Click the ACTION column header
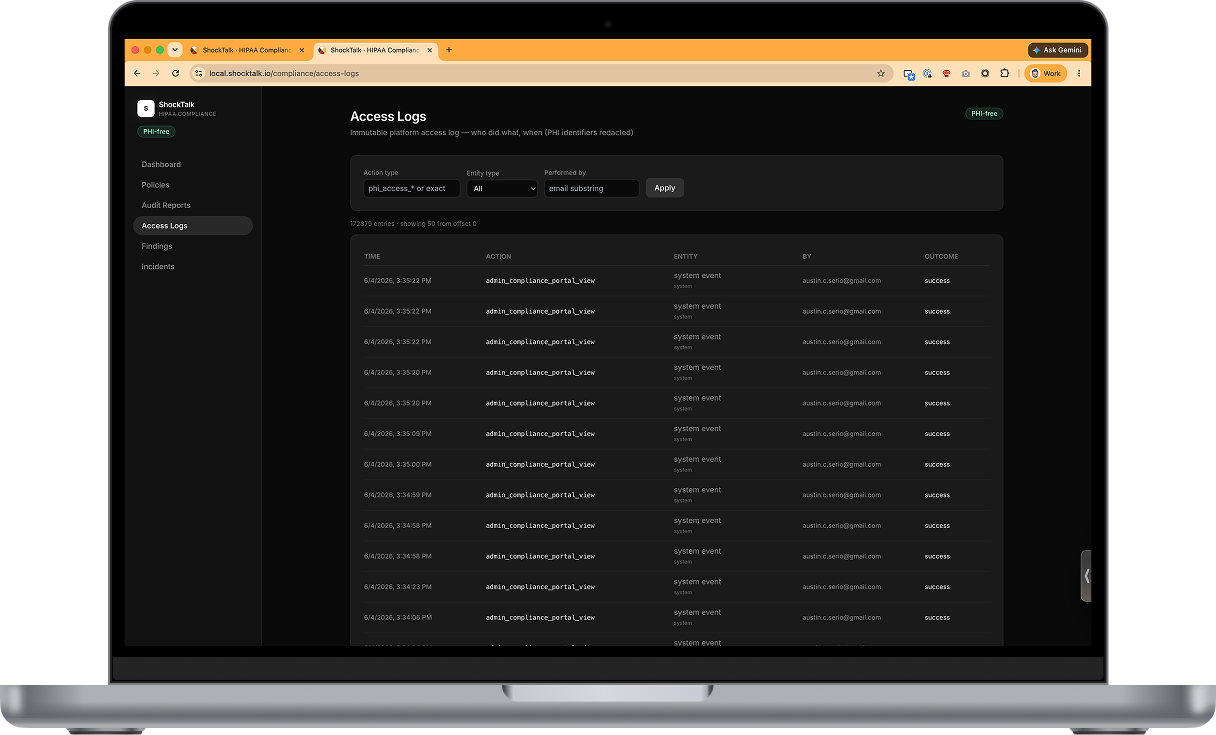Viewport: 1216px width, 735px height. [498, 257]
